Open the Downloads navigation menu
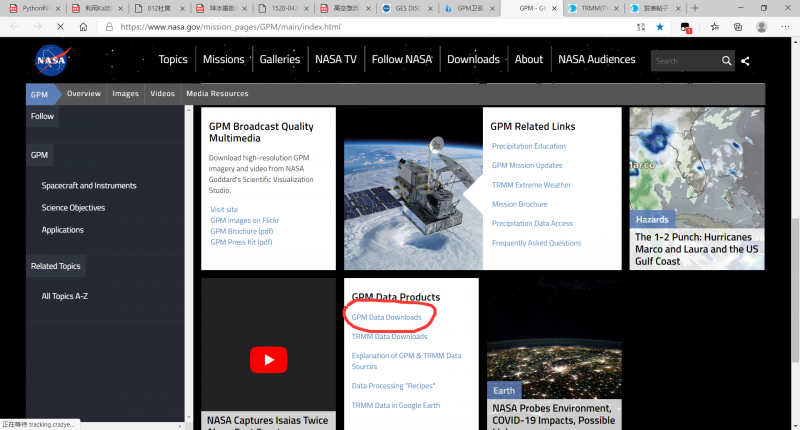 473,60
